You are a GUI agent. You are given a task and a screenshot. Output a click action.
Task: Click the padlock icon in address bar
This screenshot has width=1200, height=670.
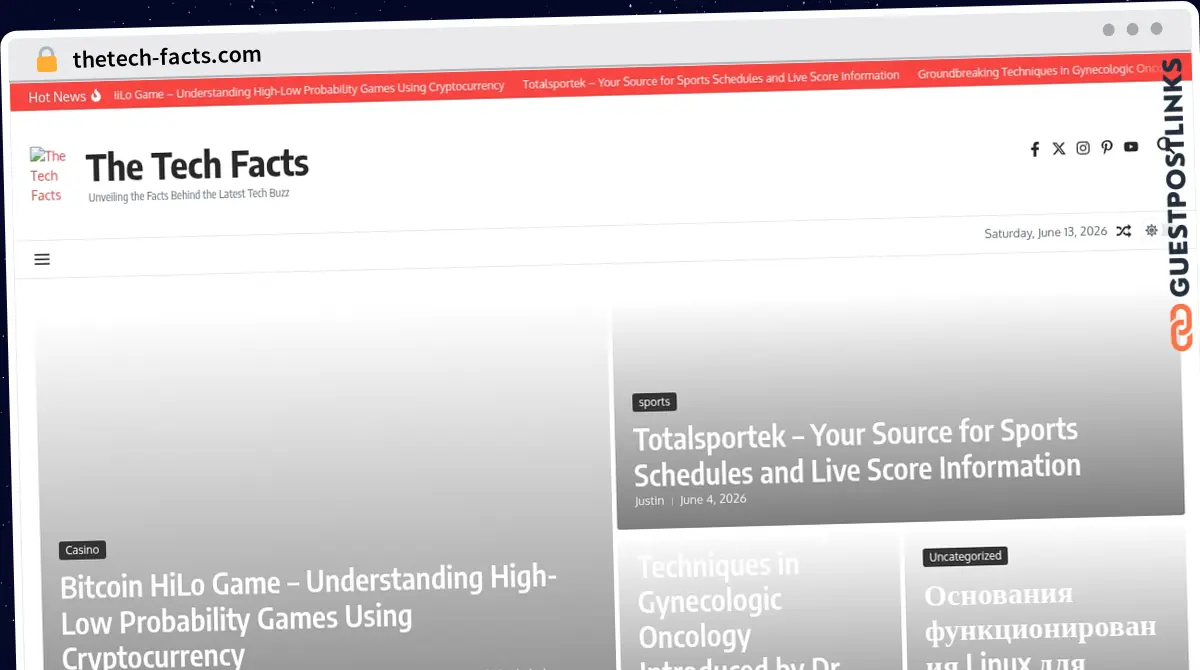pyautogui.click(x=46, y=59)
